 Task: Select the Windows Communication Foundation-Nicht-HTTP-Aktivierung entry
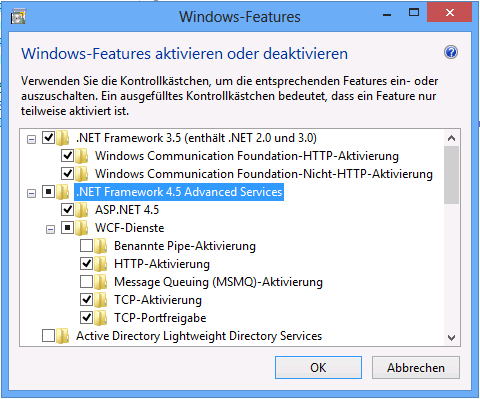(x=264, y=174)
